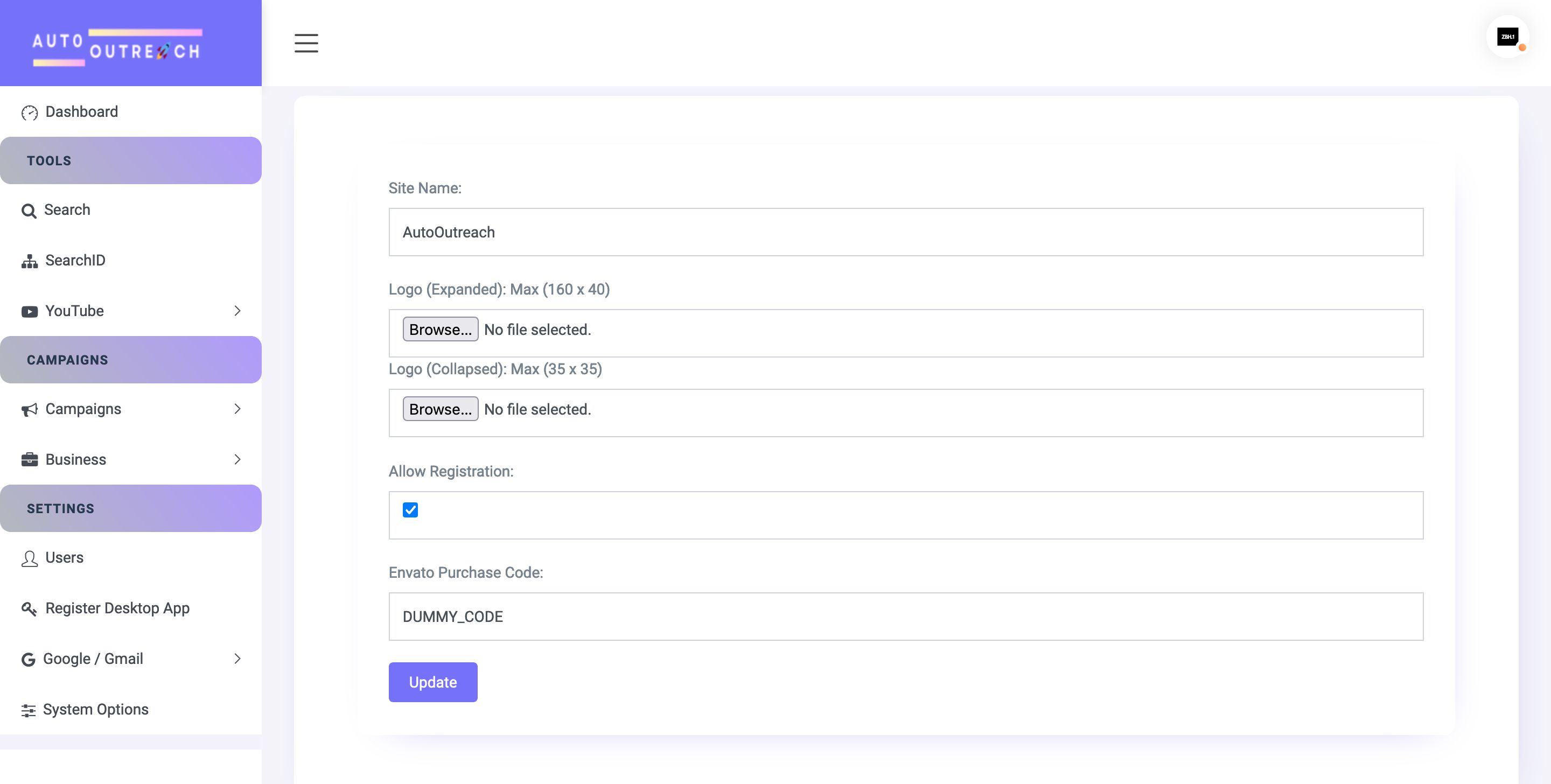Open Google / Gmail settings item
Viewport: 1551px width, 784px height.
[93, 659]
